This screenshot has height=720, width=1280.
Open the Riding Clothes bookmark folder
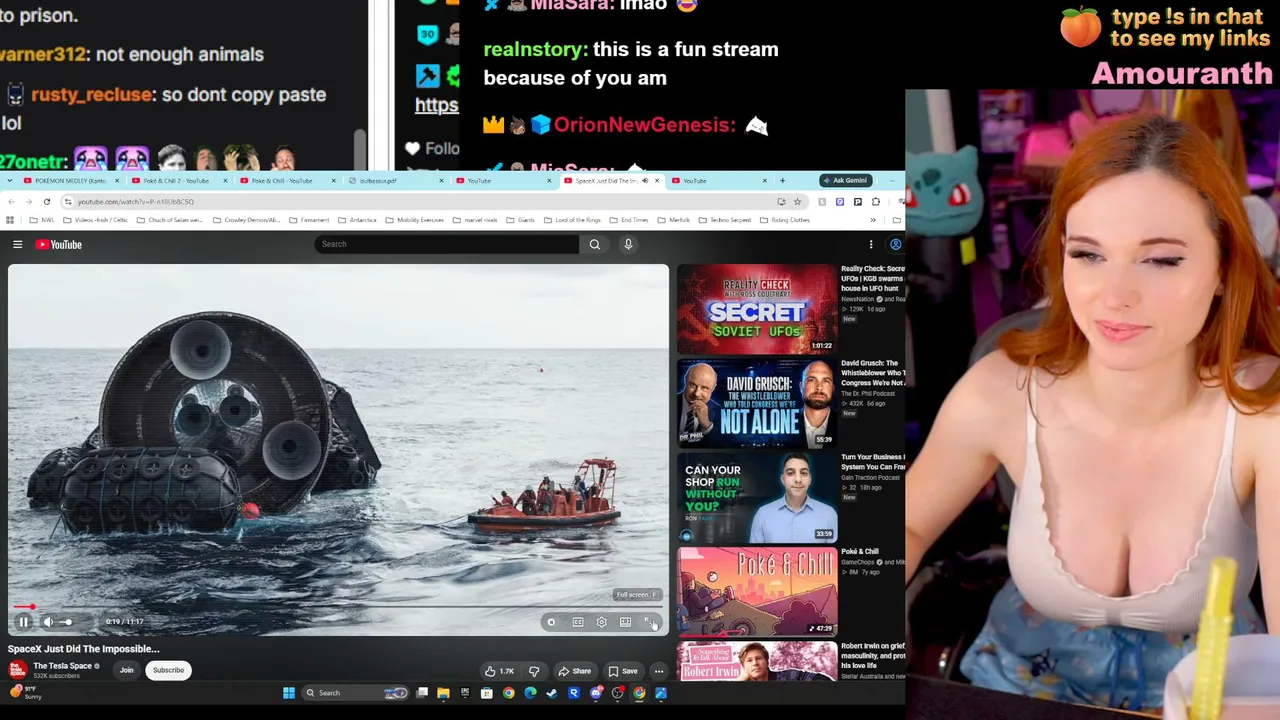click(x=784, y=220)
